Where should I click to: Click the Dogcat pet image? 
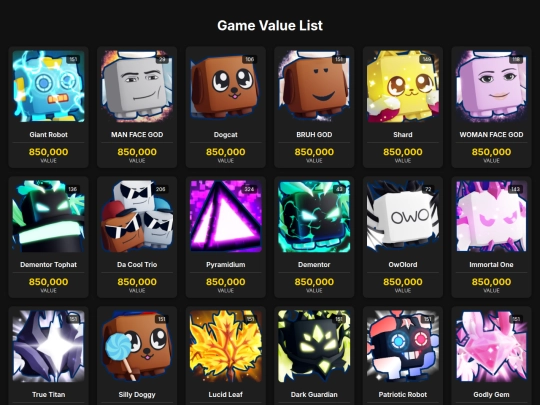pos(226,86)
